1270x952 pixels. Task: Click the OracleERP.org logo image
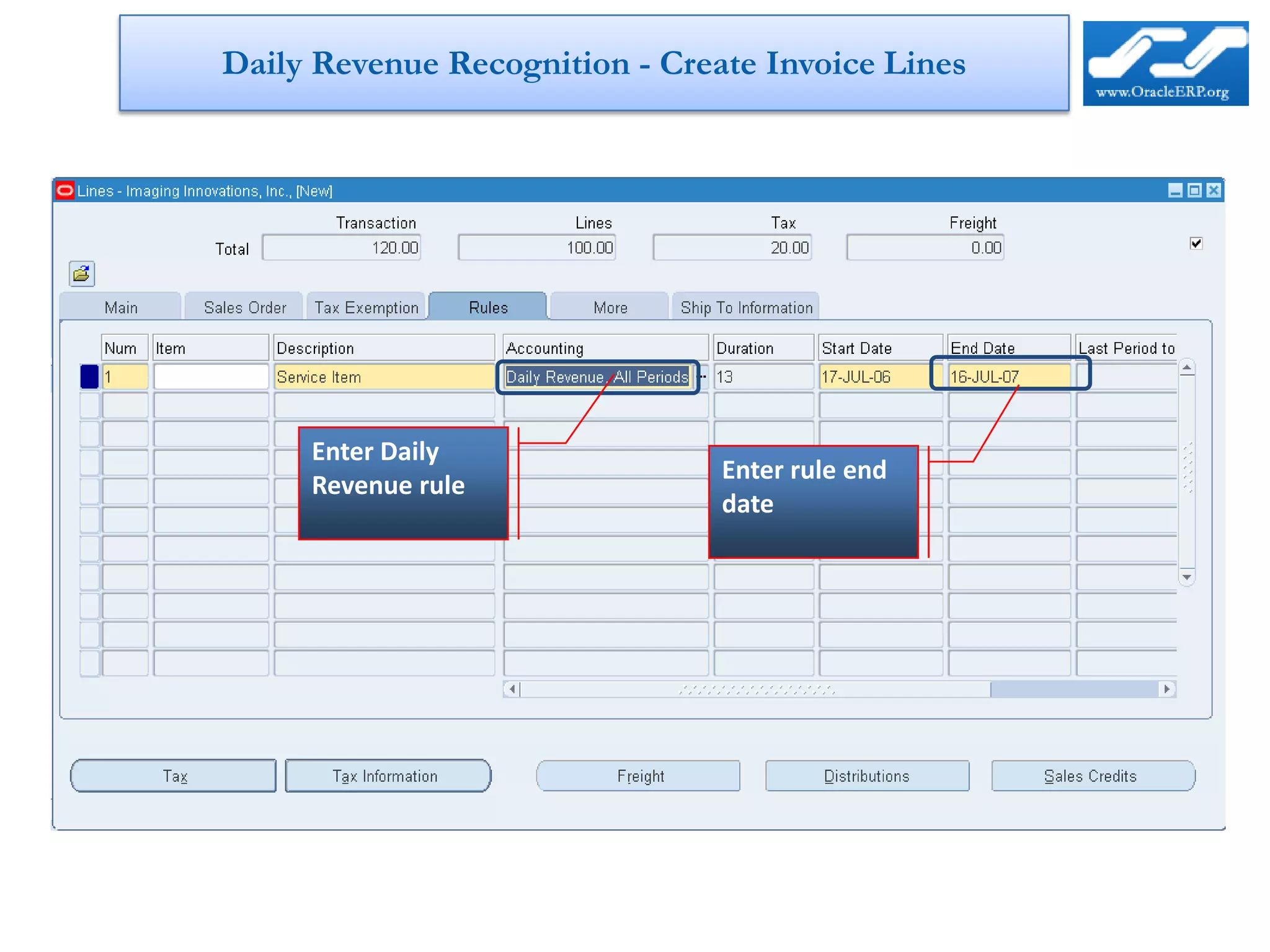tap(1165, 63)
